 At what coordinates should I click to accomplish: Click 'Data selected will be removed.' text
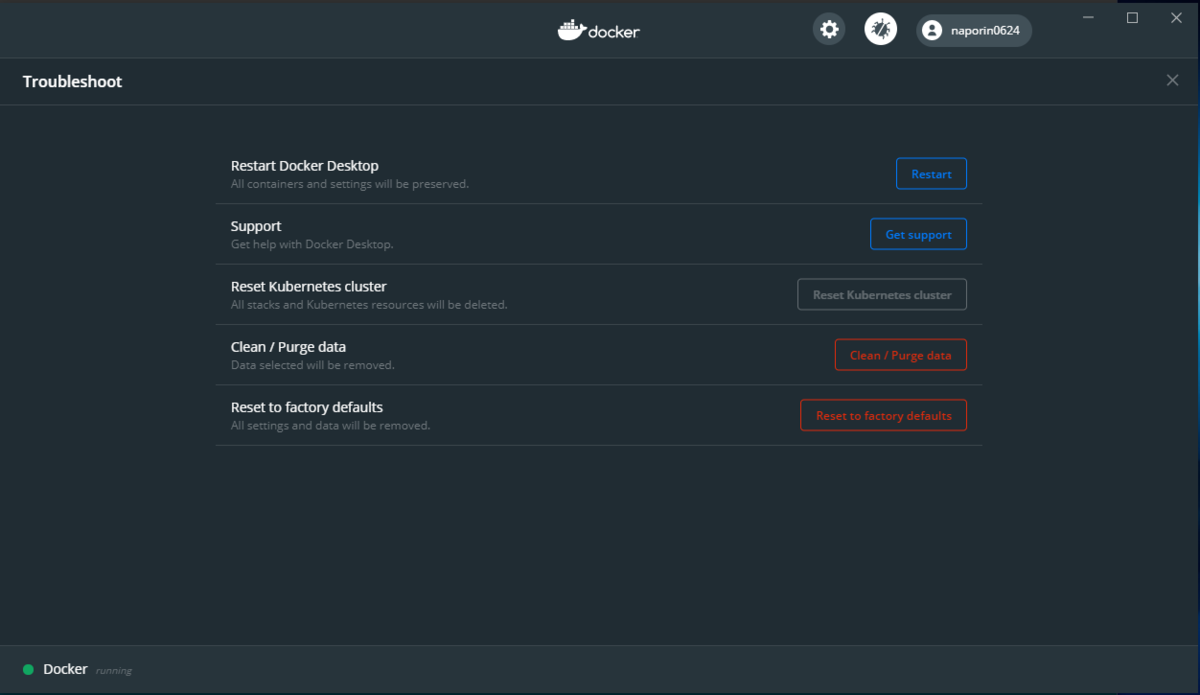(312, 365)
